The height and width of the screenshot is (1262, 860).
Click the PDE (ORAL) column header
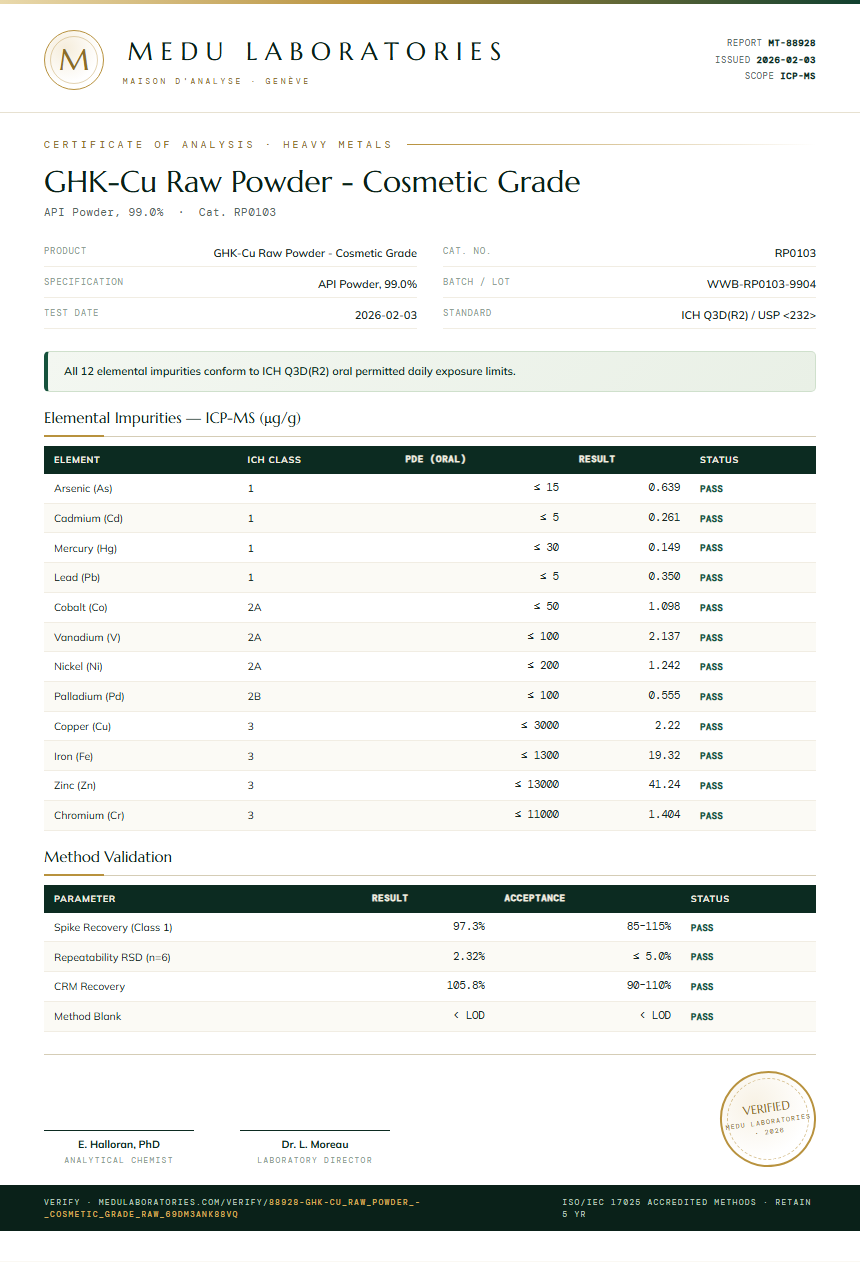[435, 460]
